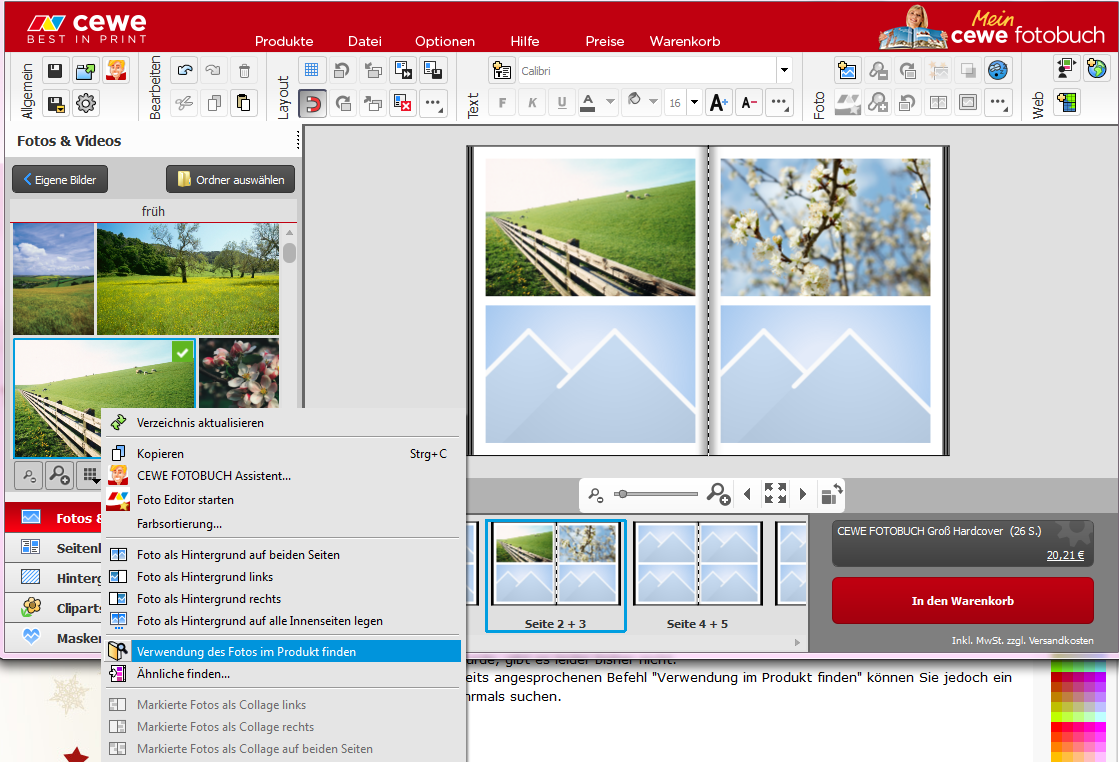Viewport: 1119px width, 762px height.
Task: Toggle the grid display in Layout toolbar
Action: click(311, 70)
